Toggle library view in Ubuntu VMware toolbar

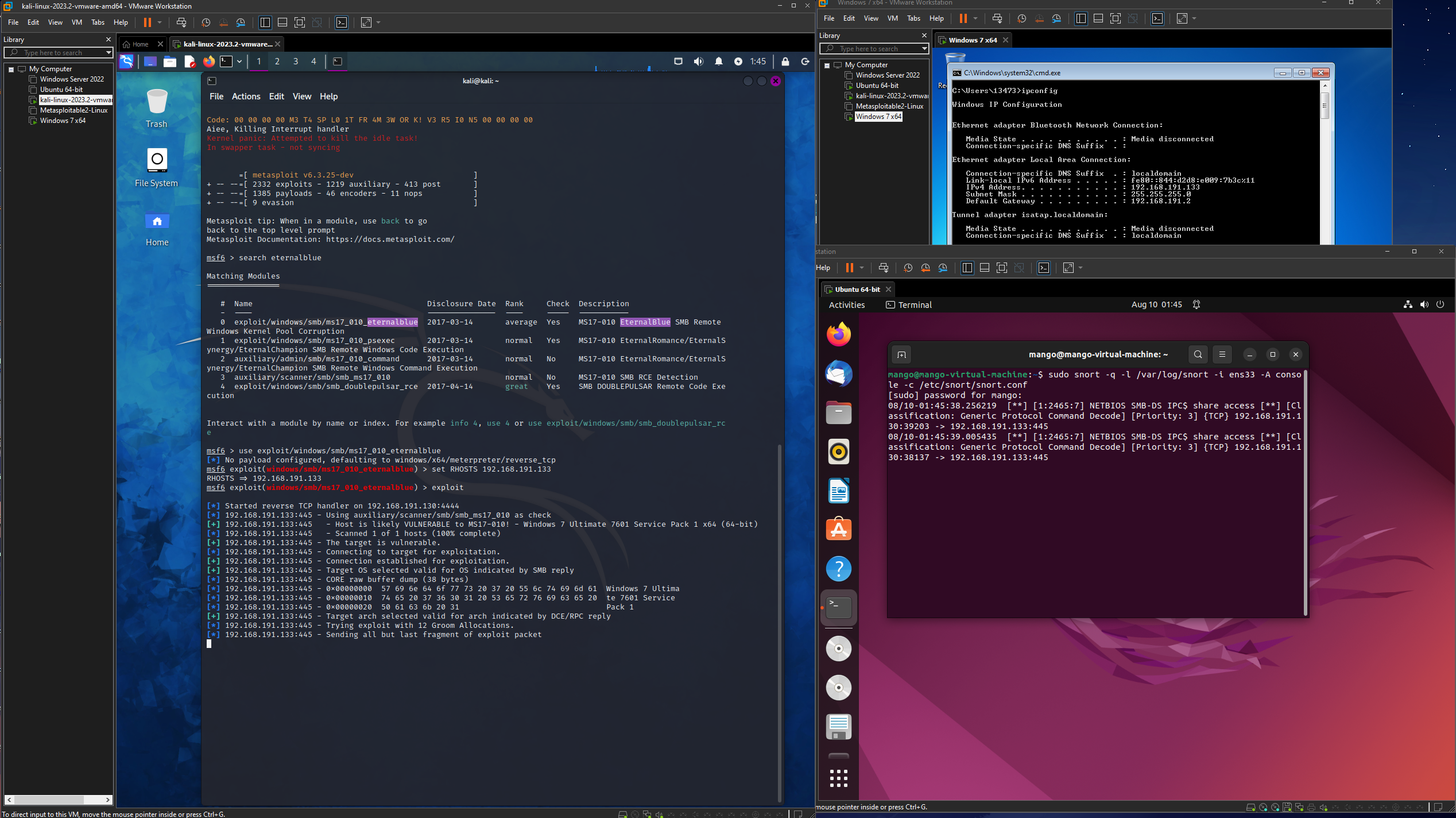(967, 268)
